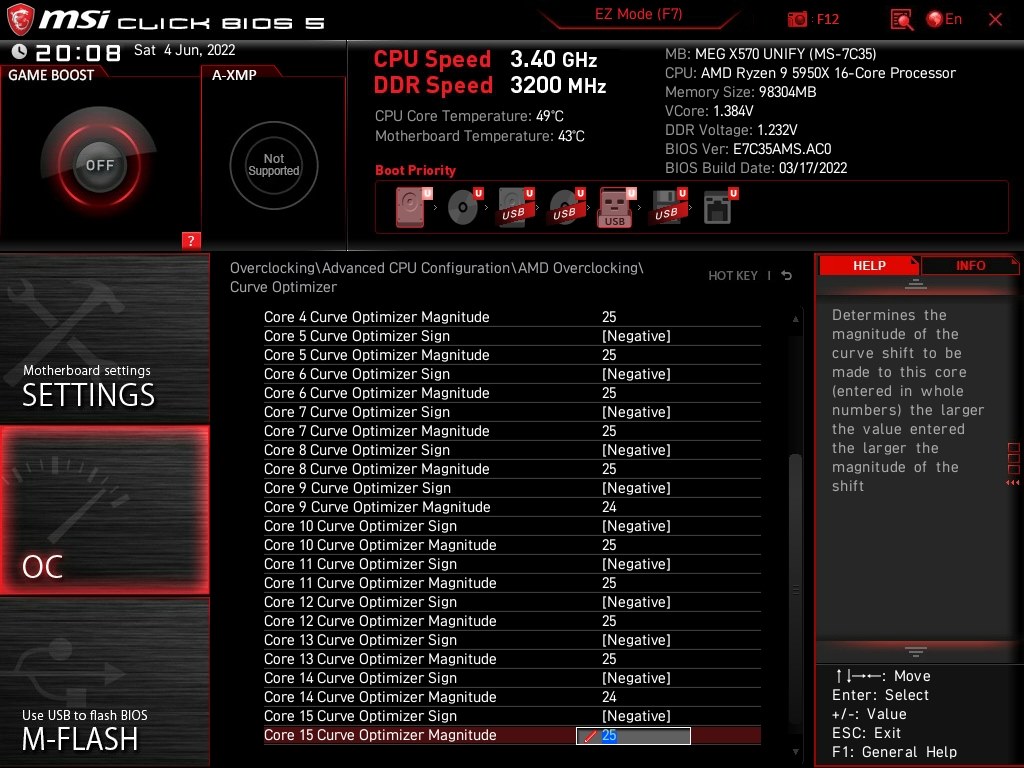Select the optical disc boot device icon

coord(465,207)
